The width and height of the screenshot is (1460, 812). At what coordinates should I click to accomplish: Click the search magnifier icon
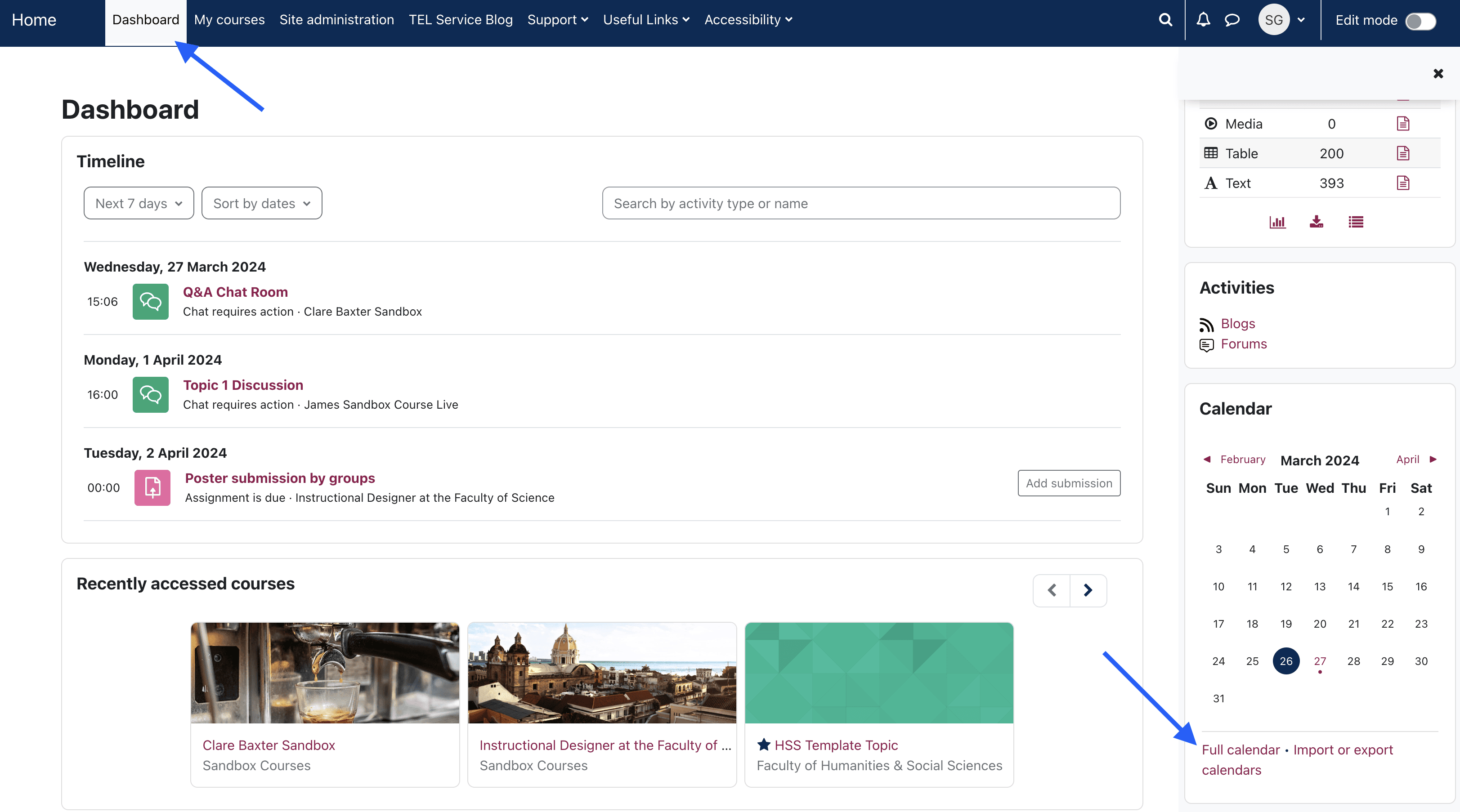coord(1165,20)
